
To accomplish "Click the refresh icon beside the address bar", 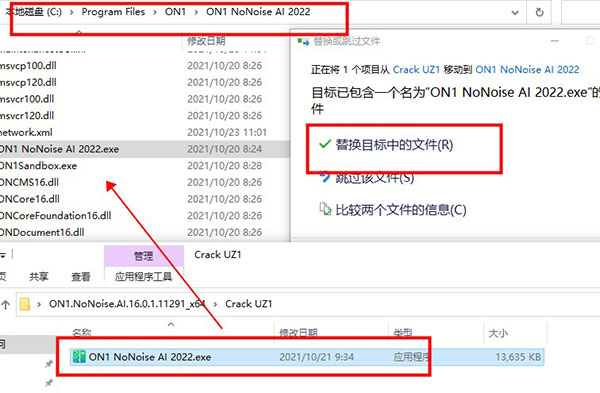I will 540,13.
